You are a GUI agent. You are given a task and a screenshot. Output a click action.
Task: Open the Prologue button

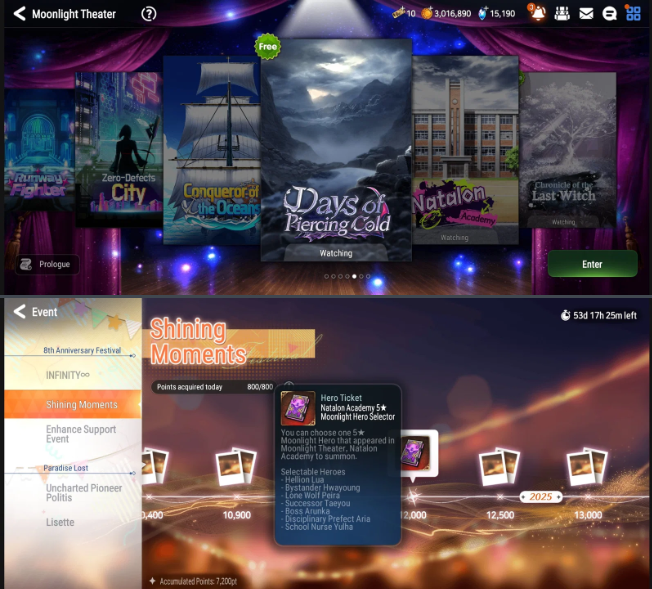point(47,264)
